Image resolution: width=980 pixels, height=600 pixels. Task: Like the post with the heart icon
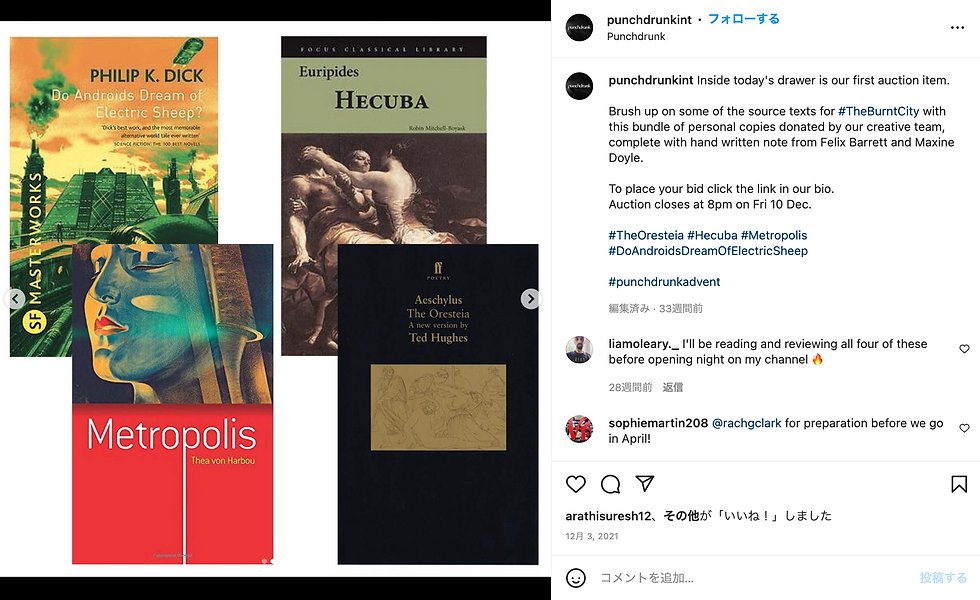click(576, 484)
